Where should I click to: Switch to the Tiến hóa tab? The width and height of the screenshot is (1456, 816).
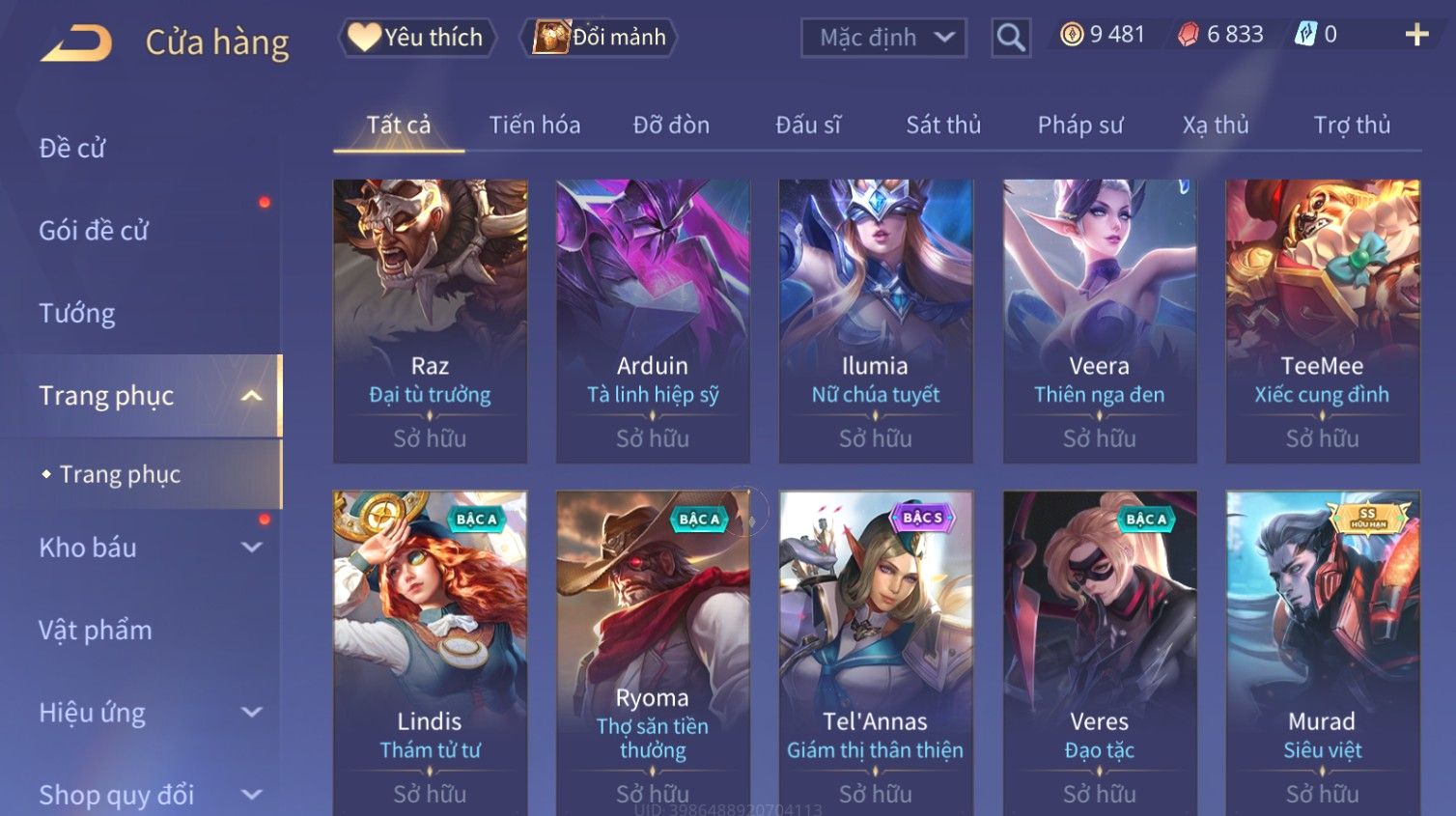click(535, 126)
